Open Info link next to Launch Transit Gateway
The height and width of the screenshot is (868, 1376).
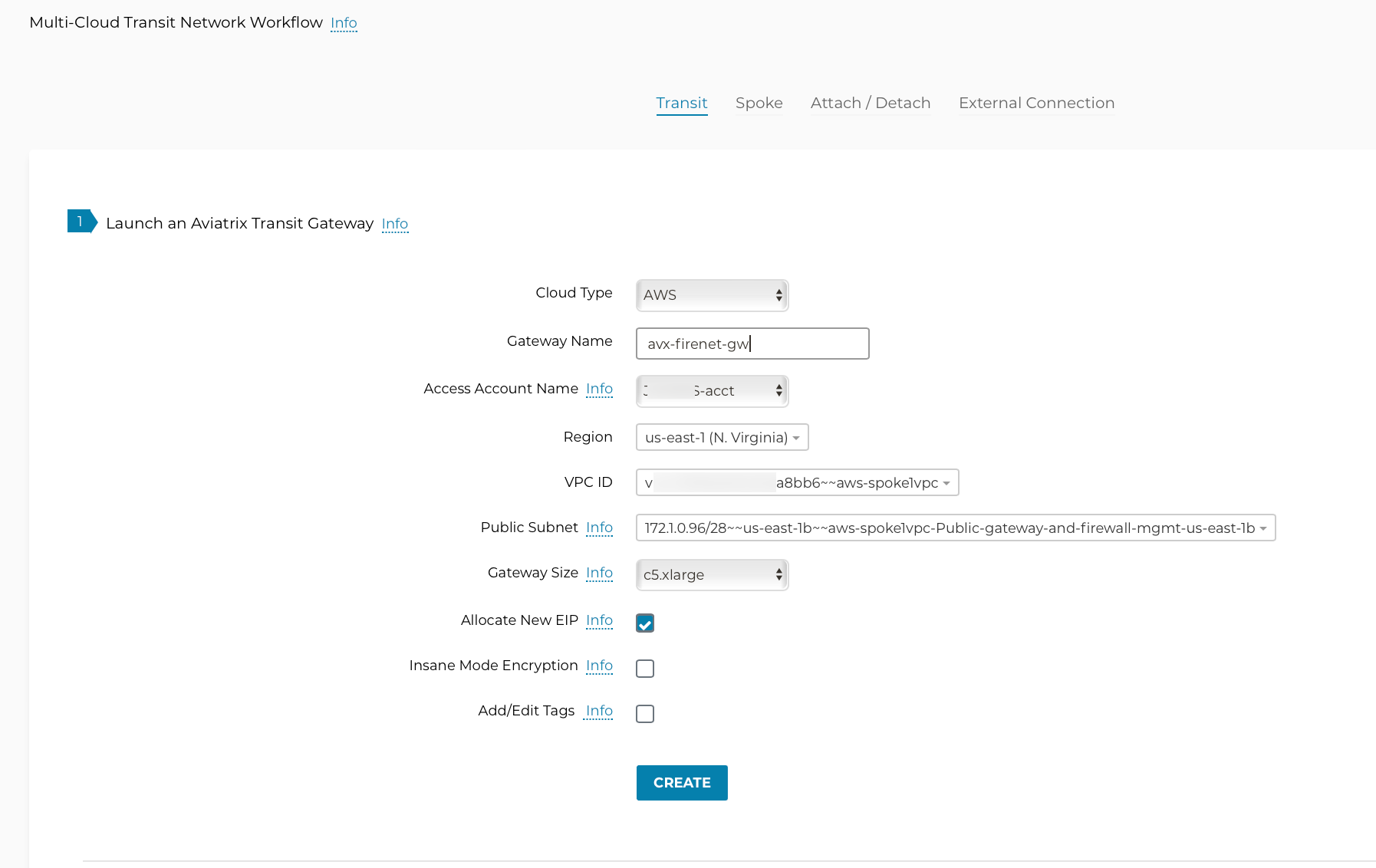coord(394,224)
